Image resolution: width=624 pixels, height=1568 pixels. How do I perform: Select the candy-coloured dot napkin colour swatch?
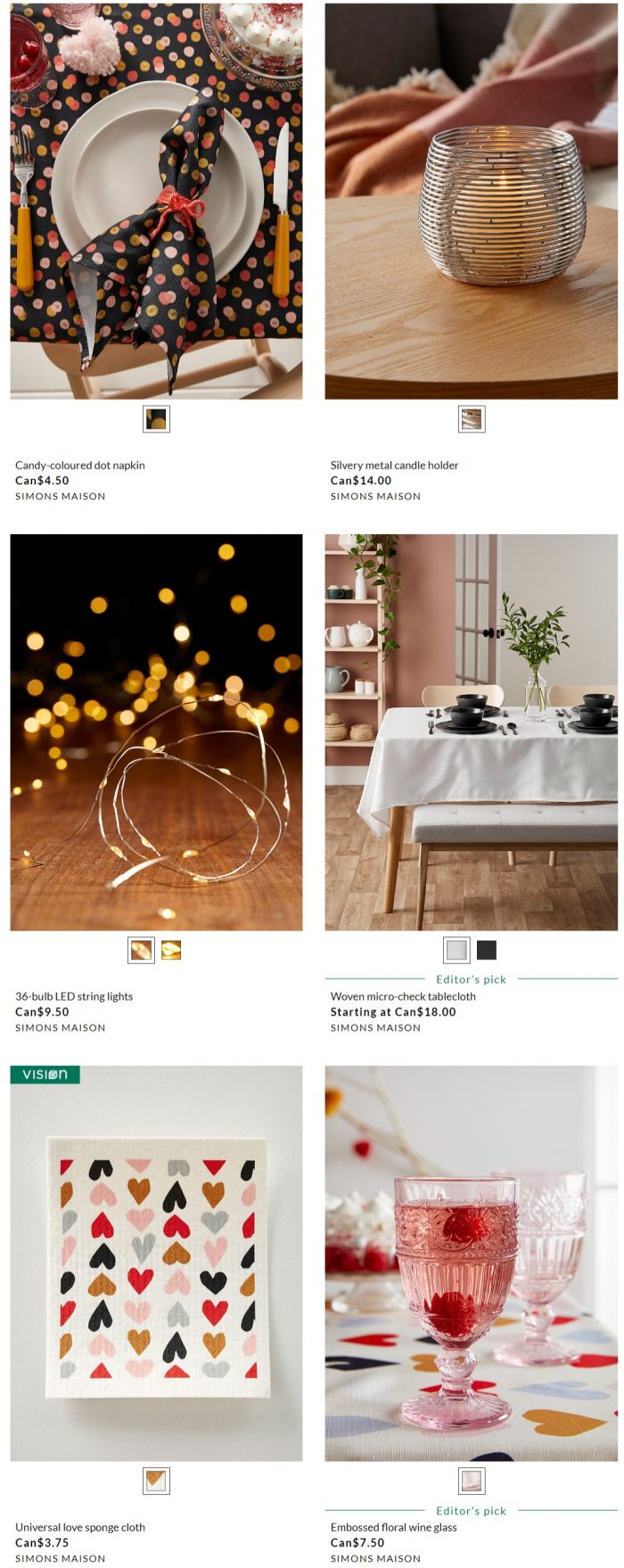pos(156,419)
